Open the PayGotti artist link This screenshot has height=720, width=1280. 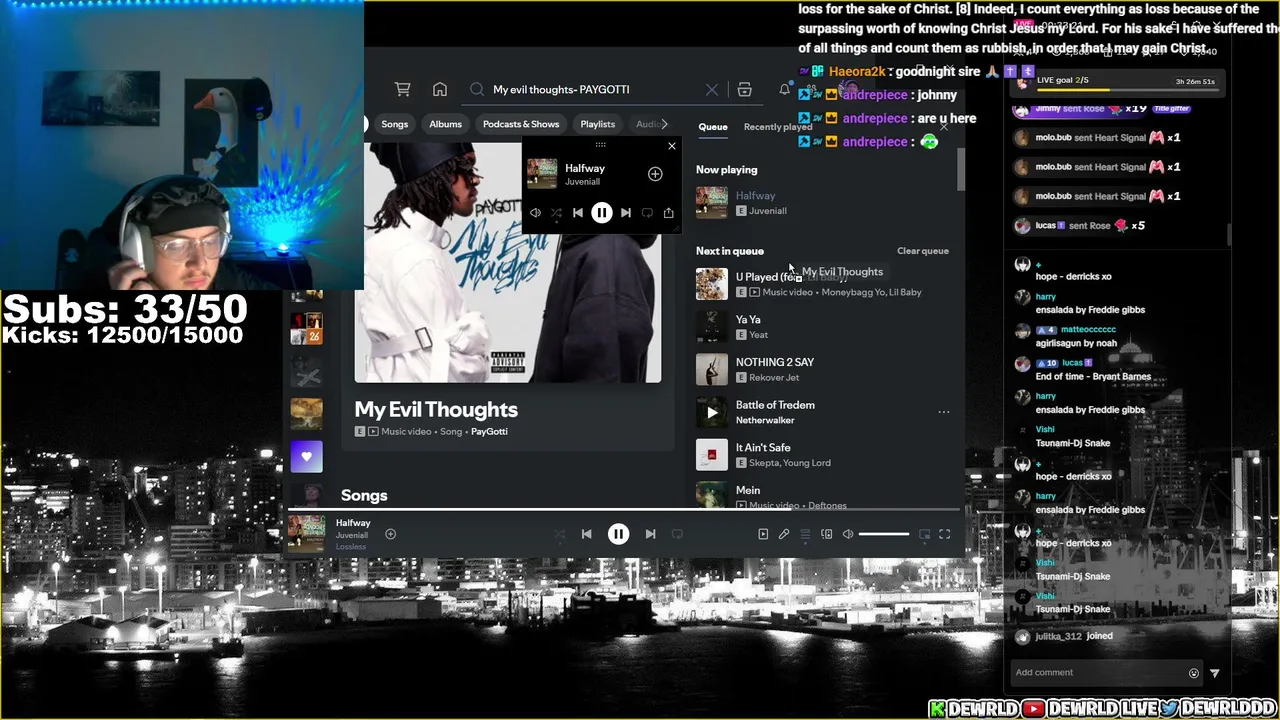(489, 431)
